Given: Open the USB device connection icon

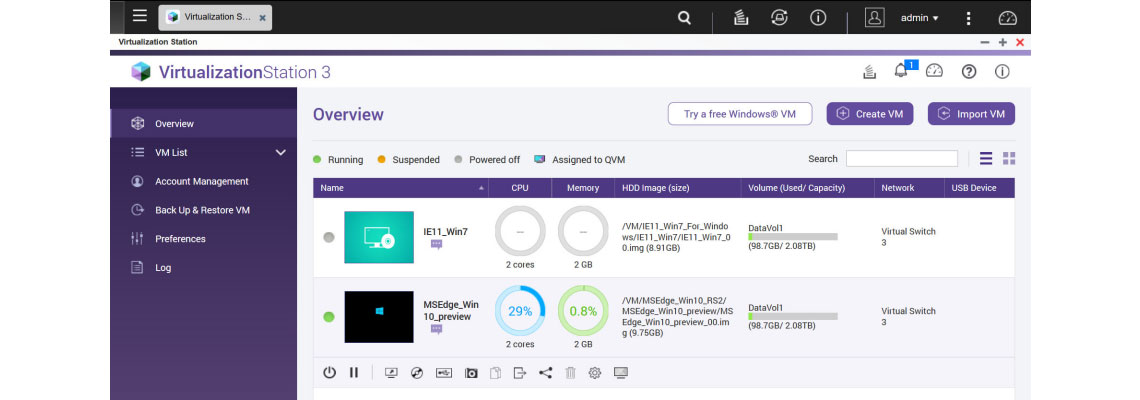Looking at the screenshot, I should coord(443,373).
